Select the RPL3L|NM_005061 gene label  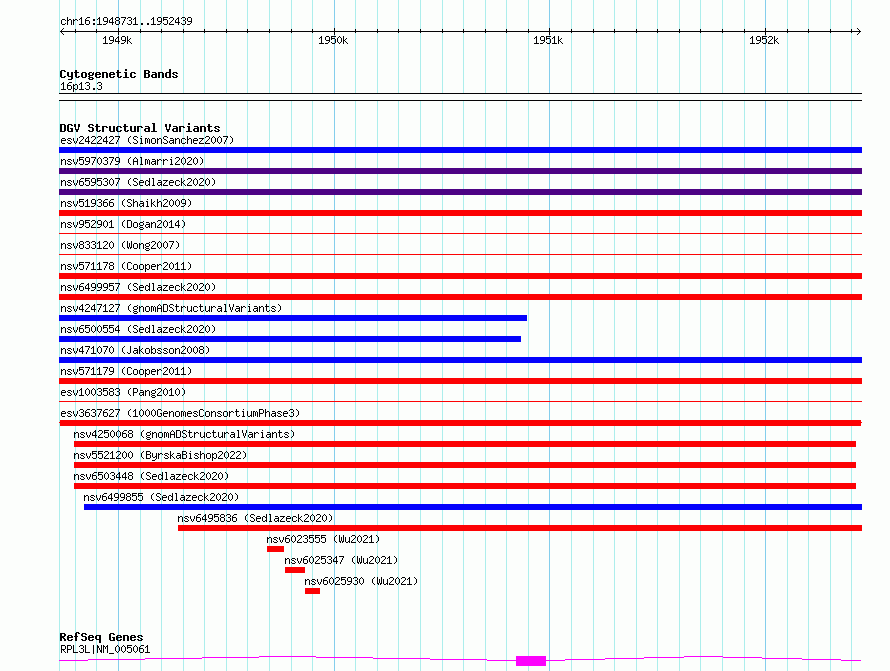(x=105, y=649)
